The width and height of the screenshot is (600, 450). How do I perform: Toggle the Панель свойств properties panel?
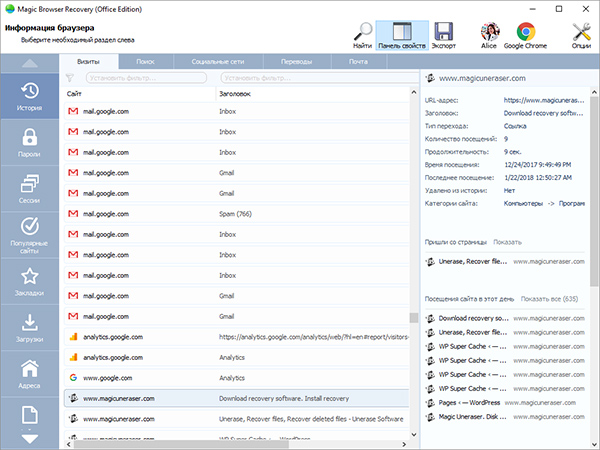point(402,36)
